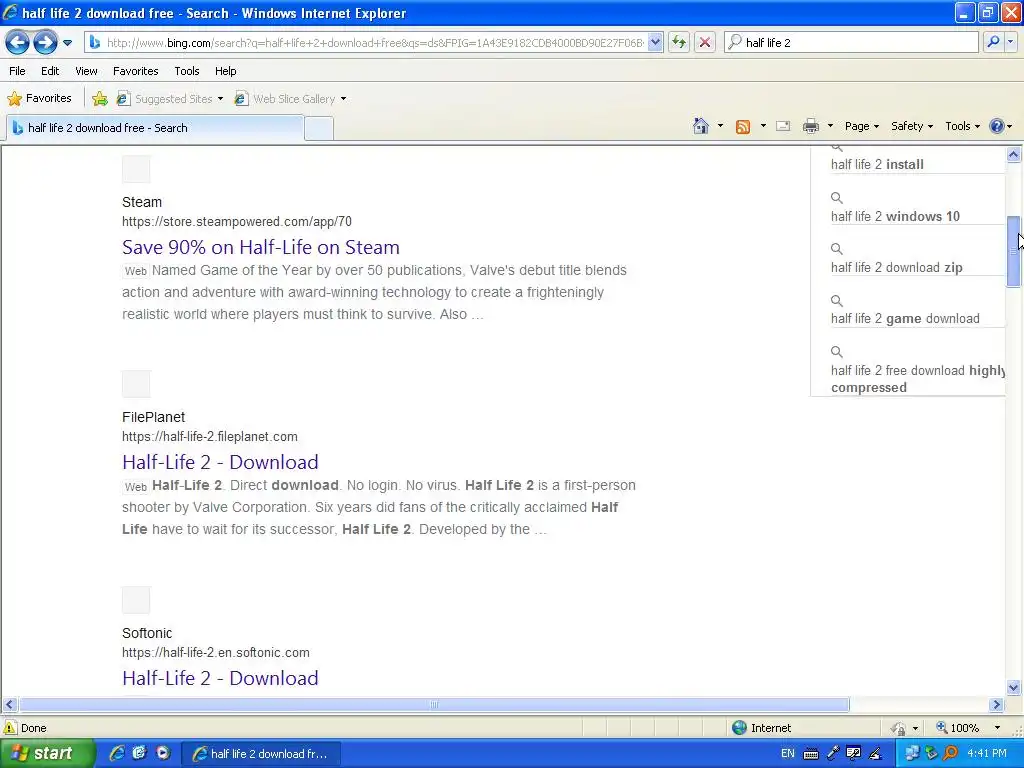
Task: Refresh the page with the green arrows icon
Action: pyautogui.click(x=679, y=42)
